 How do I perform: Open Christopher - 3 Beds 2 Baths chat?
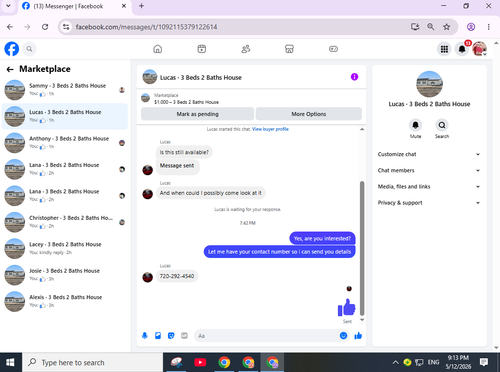(x=65, y=222)
